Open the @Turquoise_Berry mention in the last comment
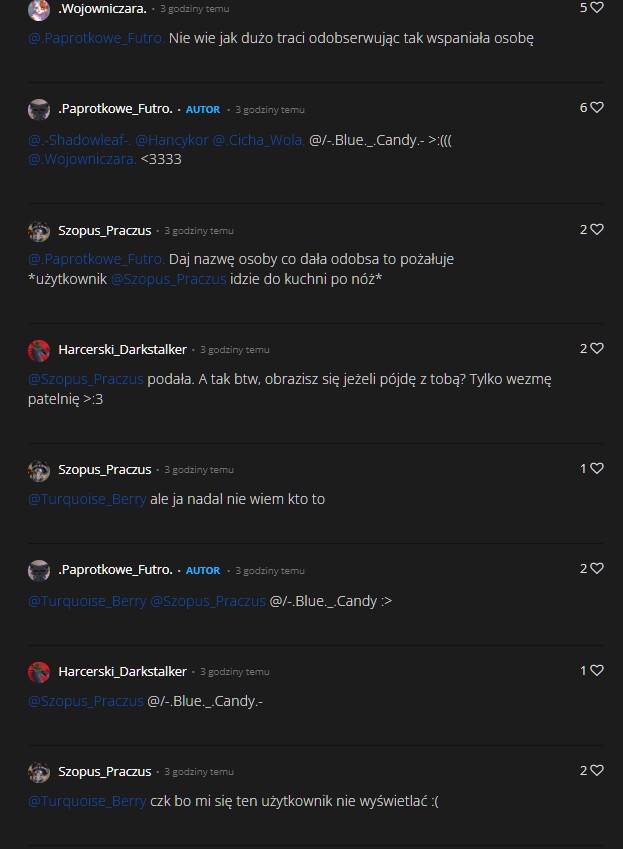This screenshot has width=623, height=849. [87, 801]
